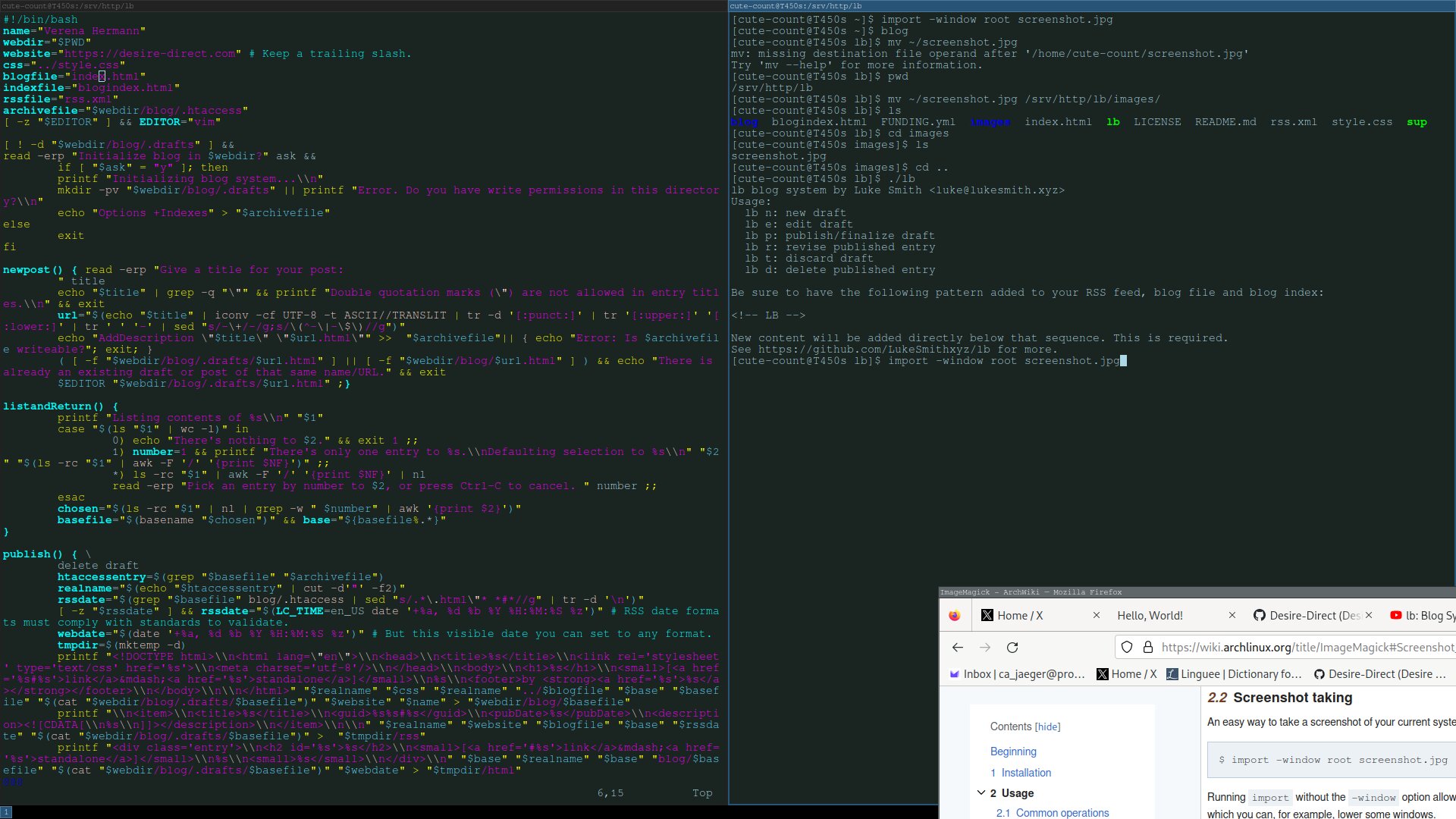Close the Hello, World! tab
This screenshot has height=819, width=1456.
1232,616
